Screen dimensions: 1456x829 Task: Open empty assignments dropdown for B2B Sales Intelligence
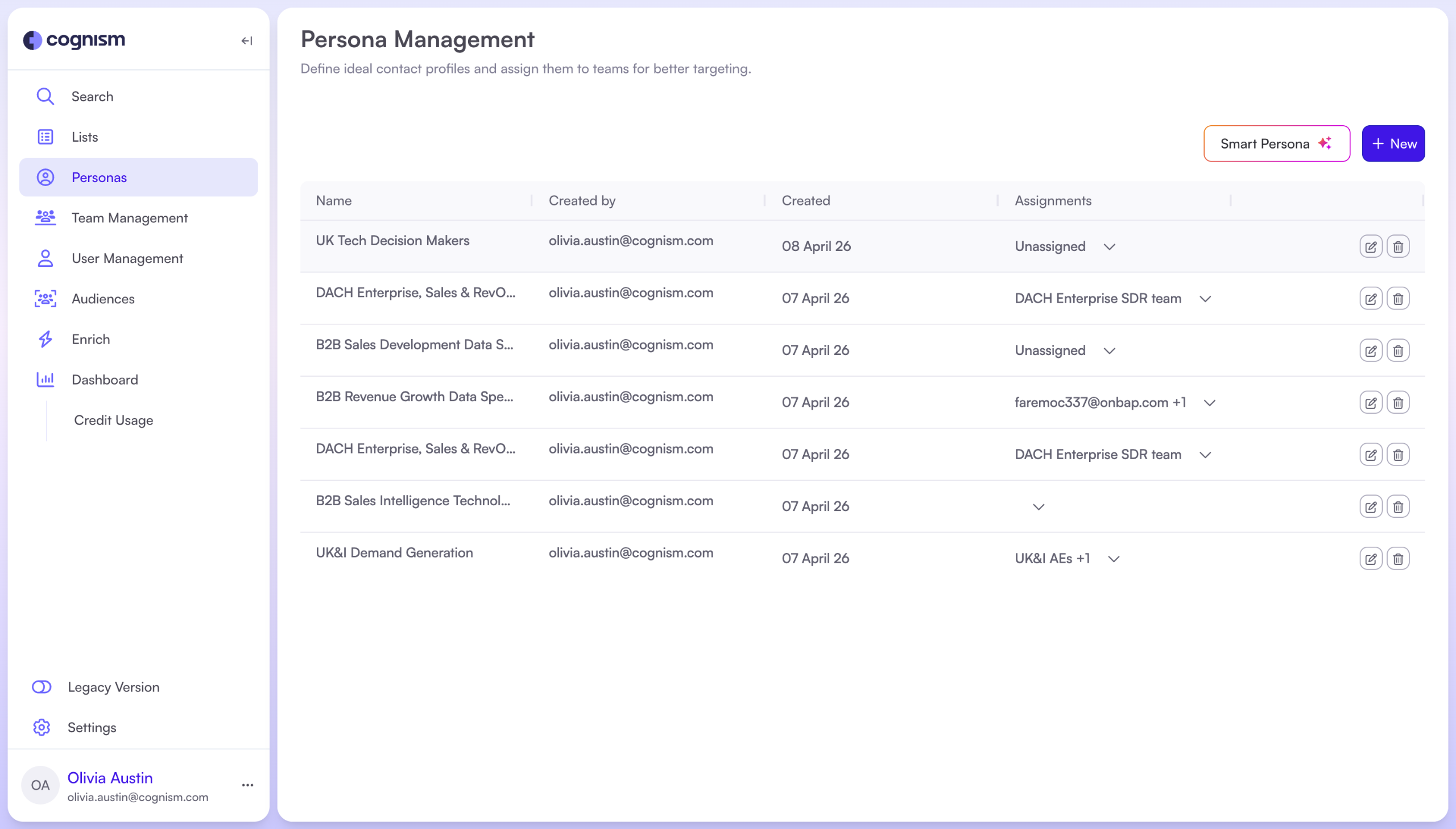point(1039,507)
